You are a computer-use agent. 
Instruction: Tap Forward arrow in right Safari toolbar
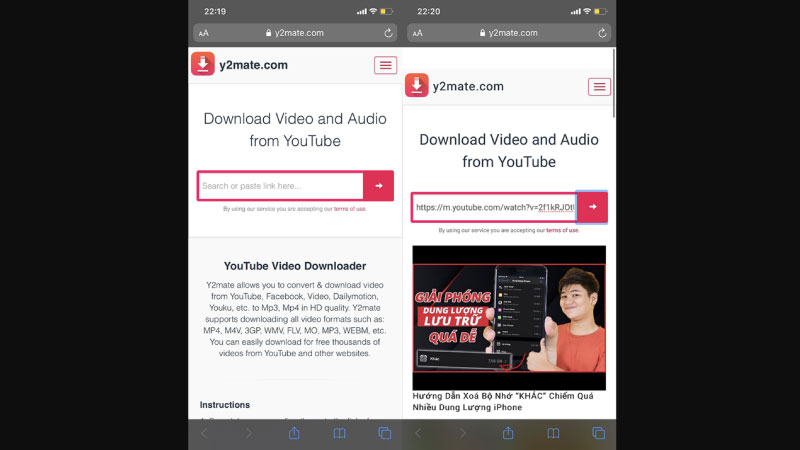point(463,433)
